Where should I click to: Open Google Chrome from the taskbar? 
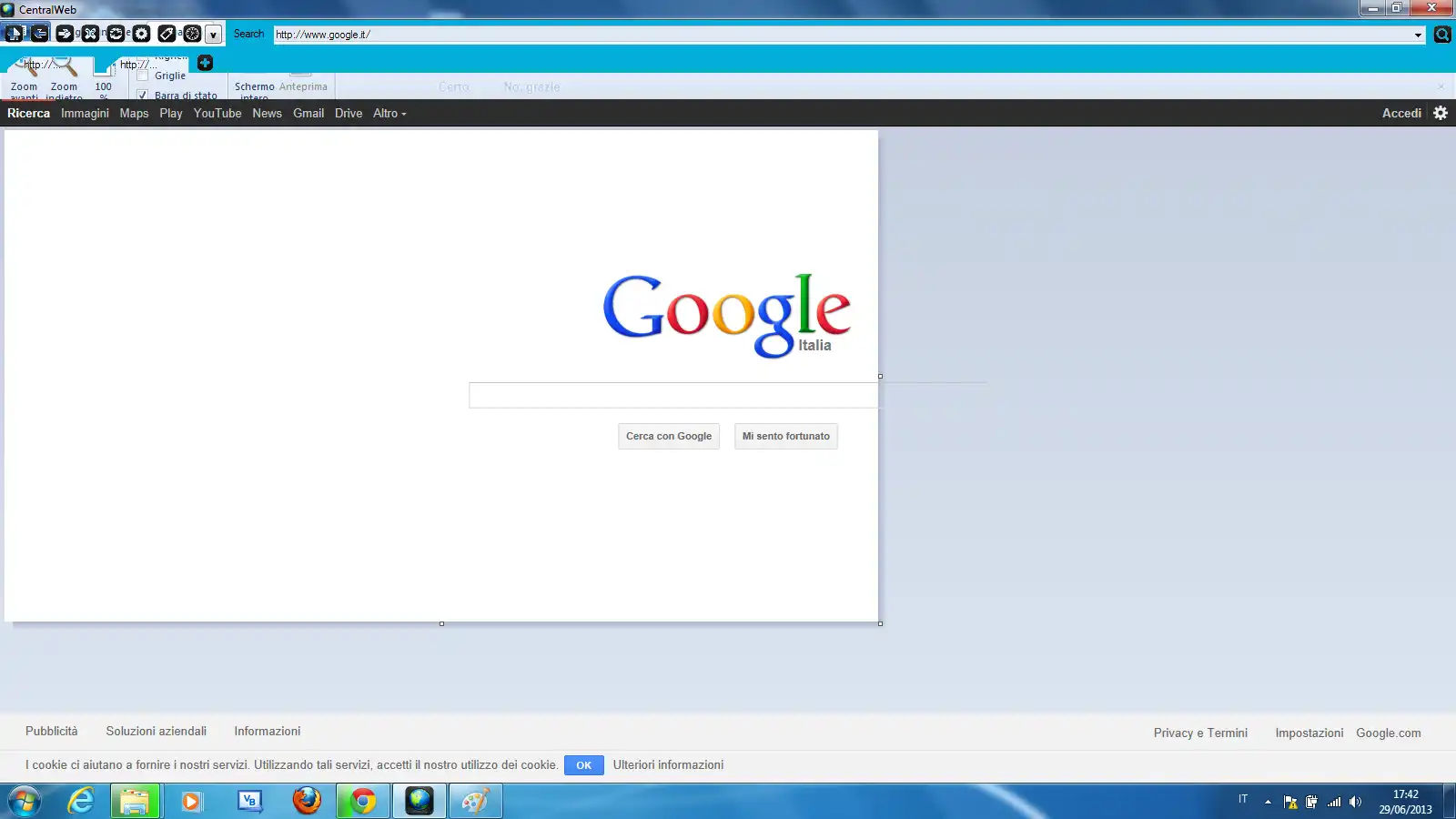[363, 802]
